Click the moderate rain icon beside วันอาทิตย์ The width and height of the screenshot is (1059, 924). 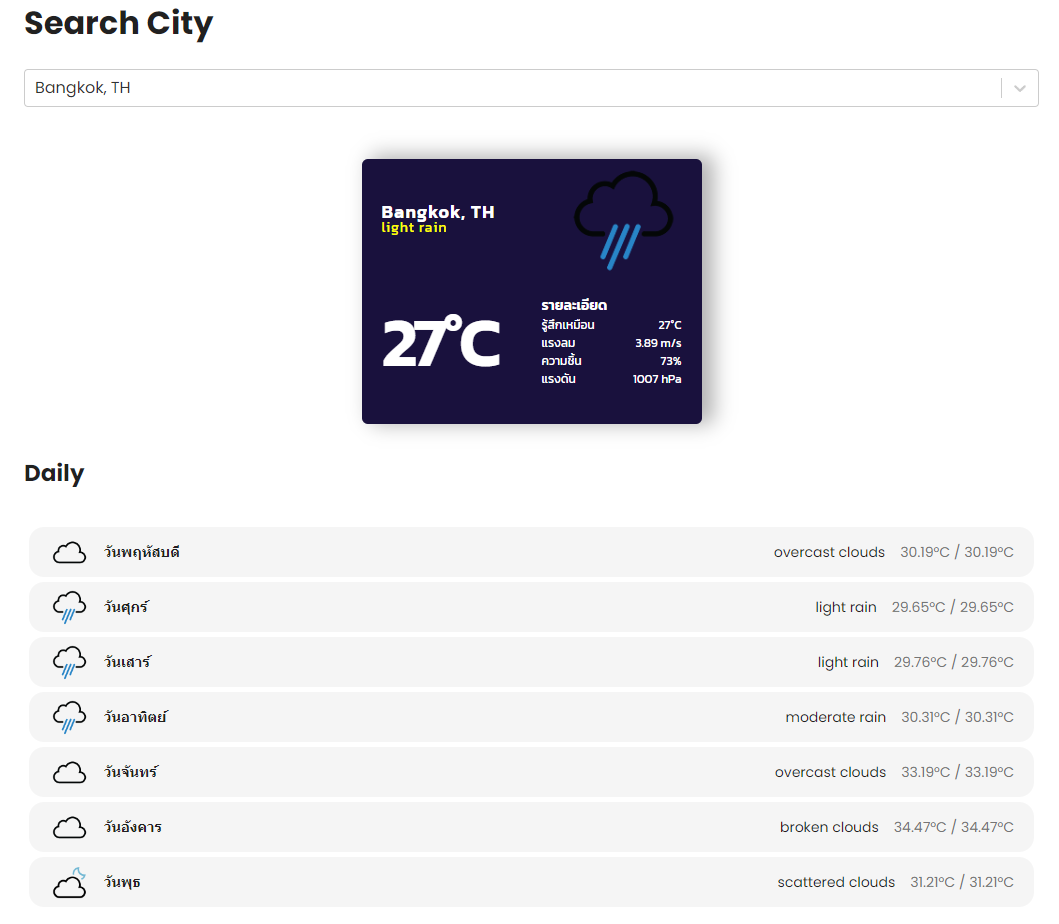[69, 716]
